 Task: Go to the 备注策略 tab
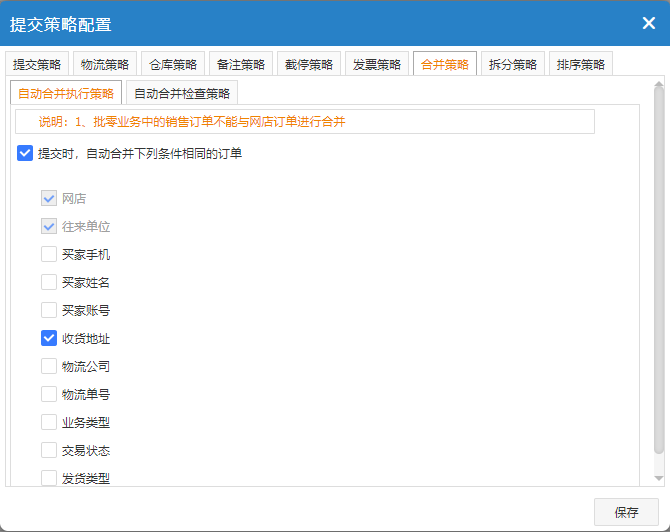pyautogui.click(x=241, y=64)
